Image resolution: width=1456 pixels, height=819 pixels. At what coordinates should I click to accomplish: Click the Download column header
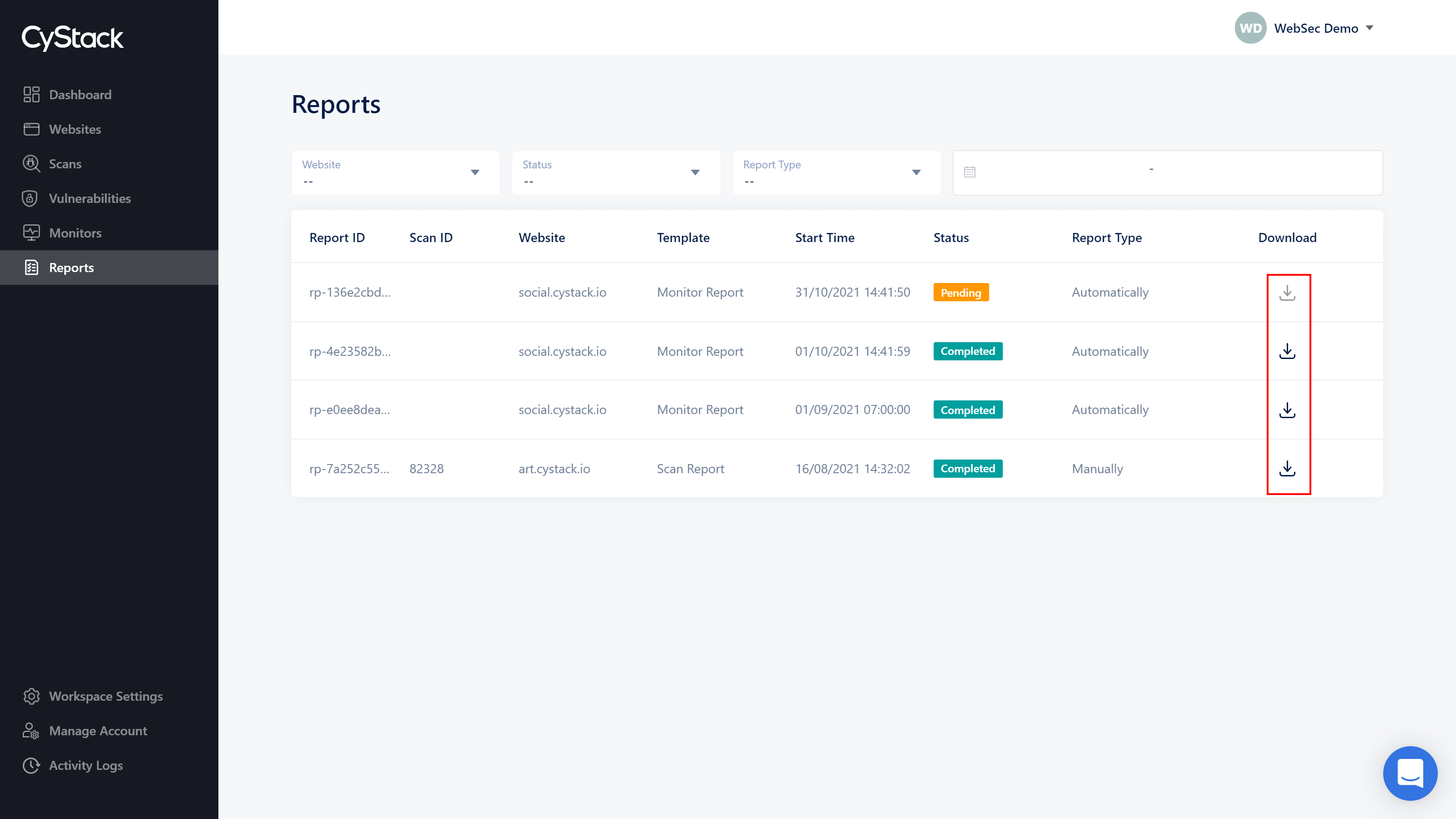coord(1287,238)
